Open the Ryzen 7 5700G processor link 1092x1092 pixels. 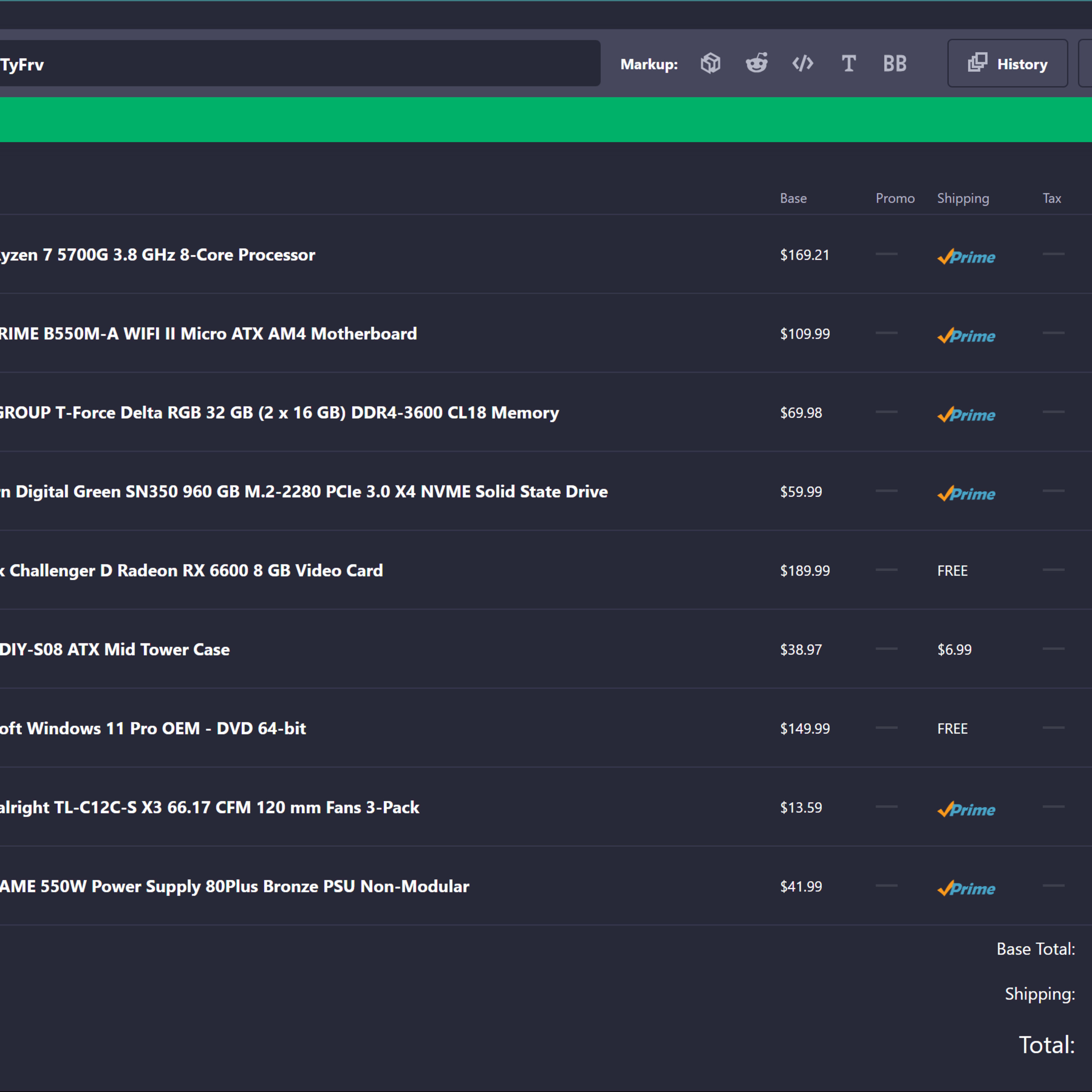point(157,255)
